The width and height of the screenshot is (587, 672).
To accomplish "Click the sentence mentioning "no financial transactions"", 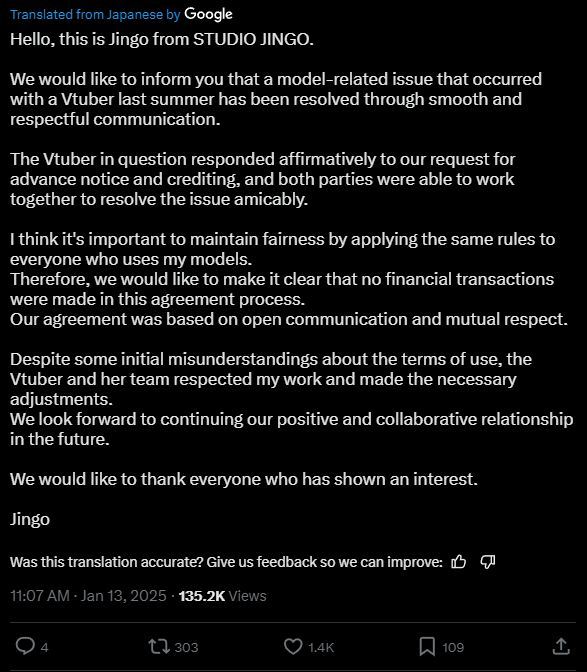I will tap(282, 289).
